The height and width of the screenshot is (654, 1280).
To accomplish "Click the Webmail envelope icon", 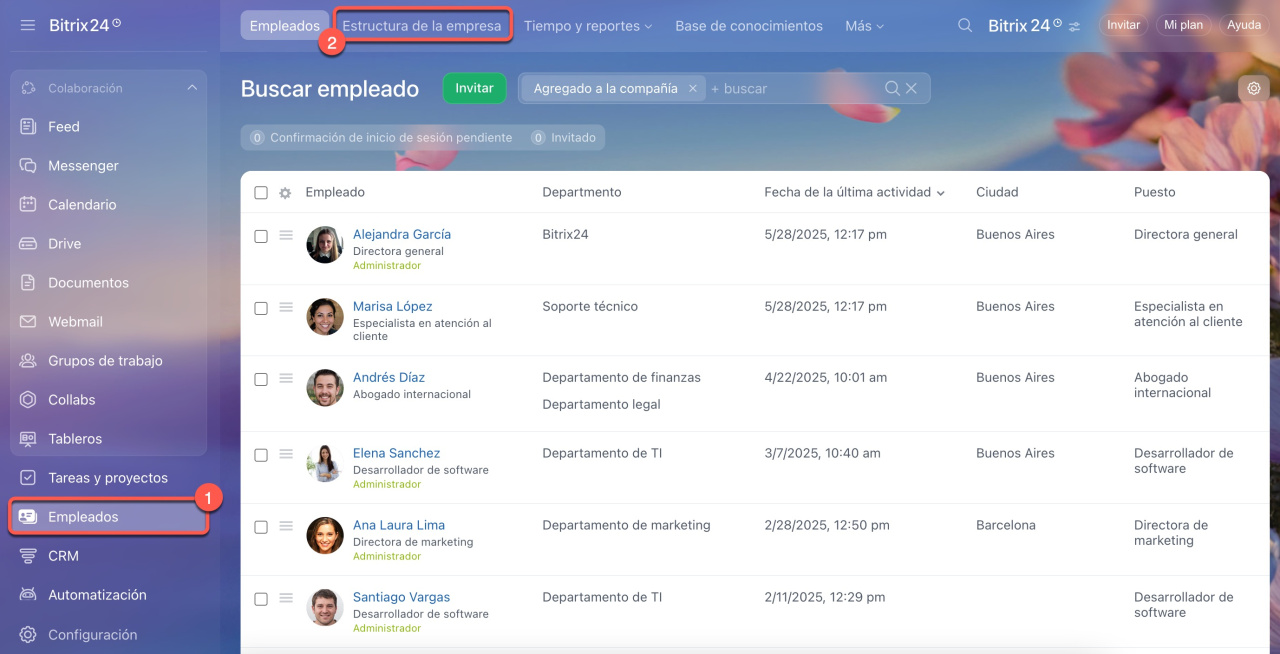I will (x=28, y=322).
